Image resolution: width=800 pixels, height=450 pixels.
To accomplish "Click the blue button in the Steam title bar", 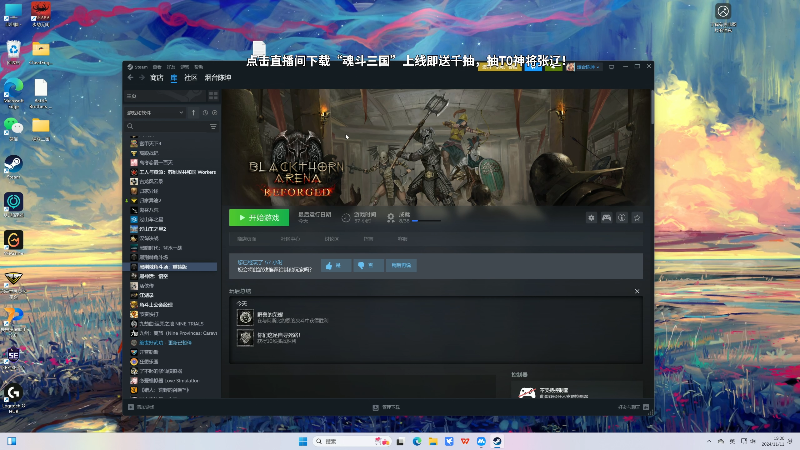I will coord(533,67).
